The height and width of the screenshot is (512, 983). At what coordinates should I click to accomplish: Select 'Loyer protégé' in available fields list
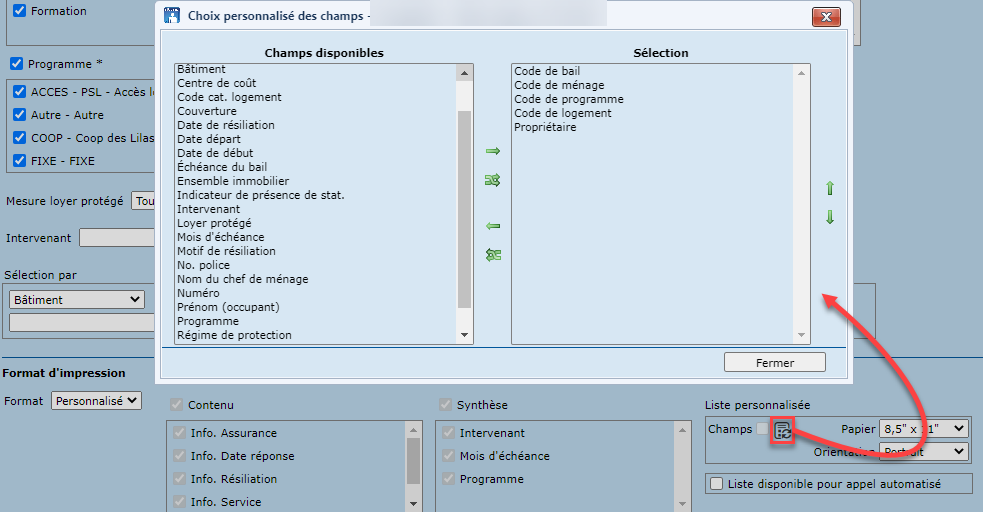[x=214, y=223]
